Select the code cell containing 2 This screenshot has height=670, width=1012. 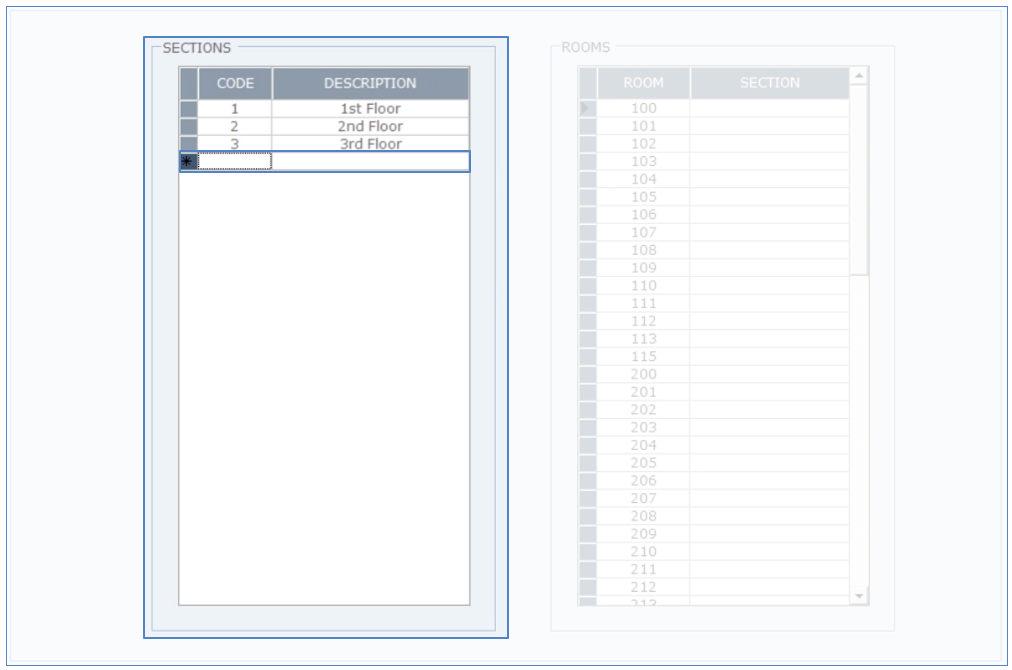(x=235, y=127)
